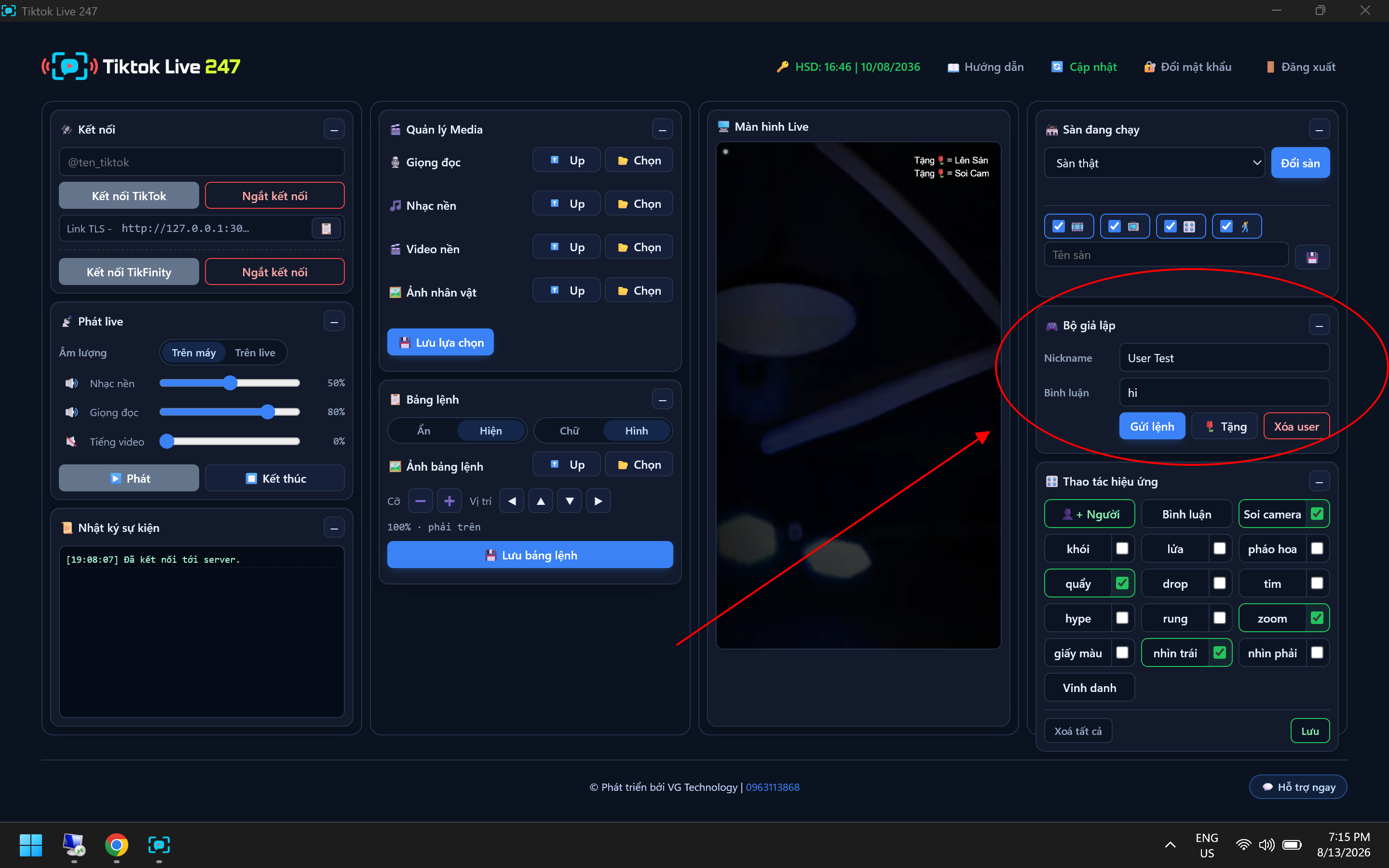Screen dimensions: 1389x868
Task: Open Google Chrome from the taskbar
Action: pyautogui.click(x=117, y=844)
